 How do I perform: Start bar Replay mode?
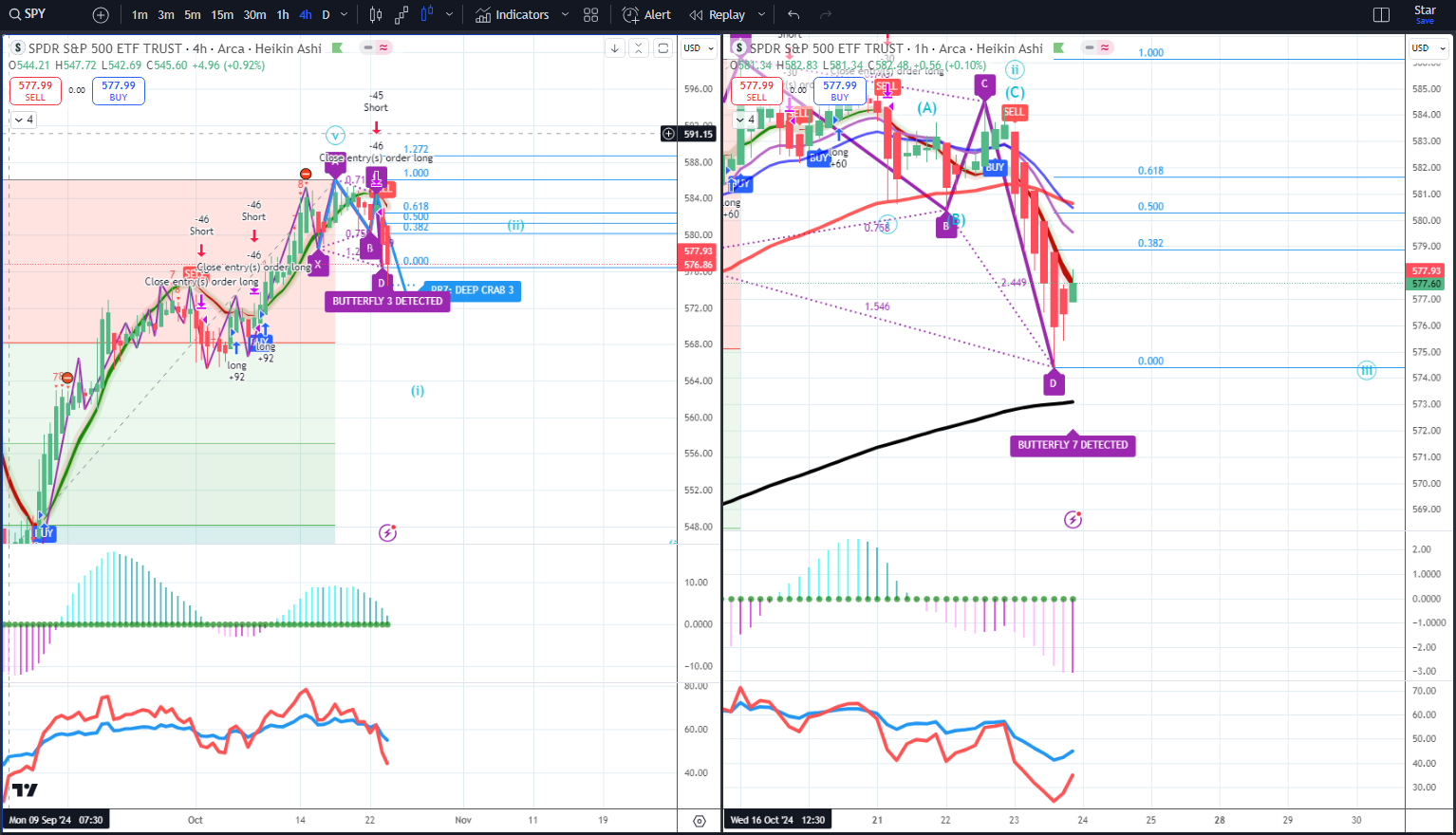tap(718, 15)
